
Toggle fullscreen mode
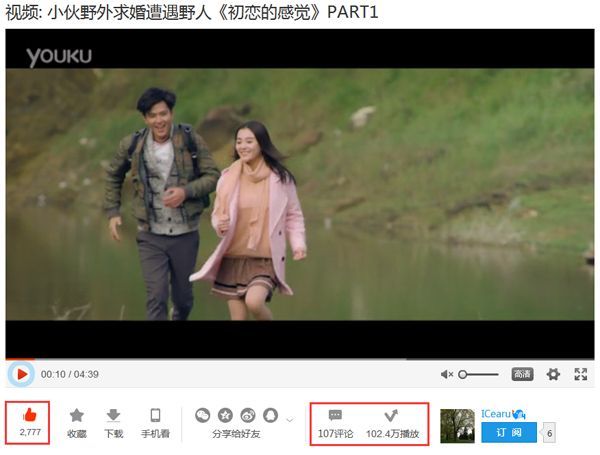click(581, 374)
